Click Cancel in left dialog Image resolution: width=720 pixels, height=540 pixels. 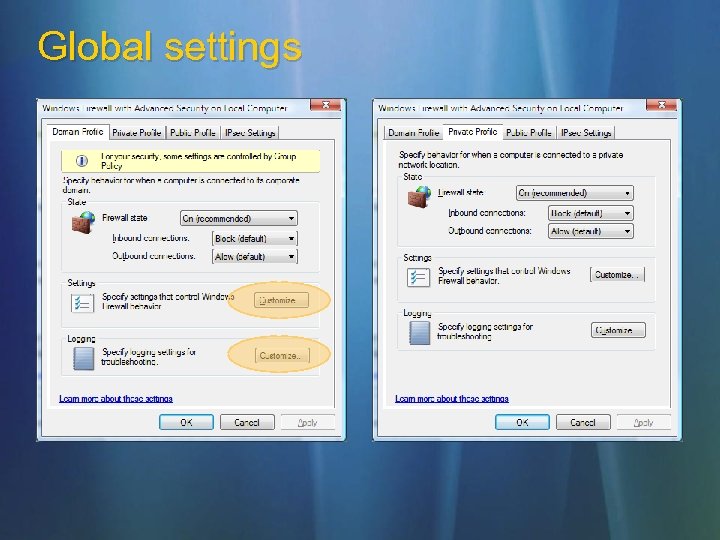[248, 422]
